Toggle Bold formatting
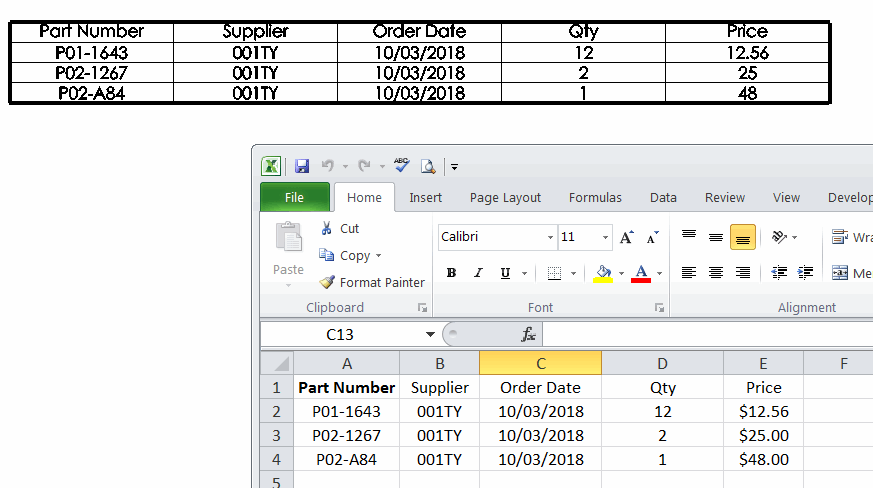The image size is (873, 488). (451, 273)
